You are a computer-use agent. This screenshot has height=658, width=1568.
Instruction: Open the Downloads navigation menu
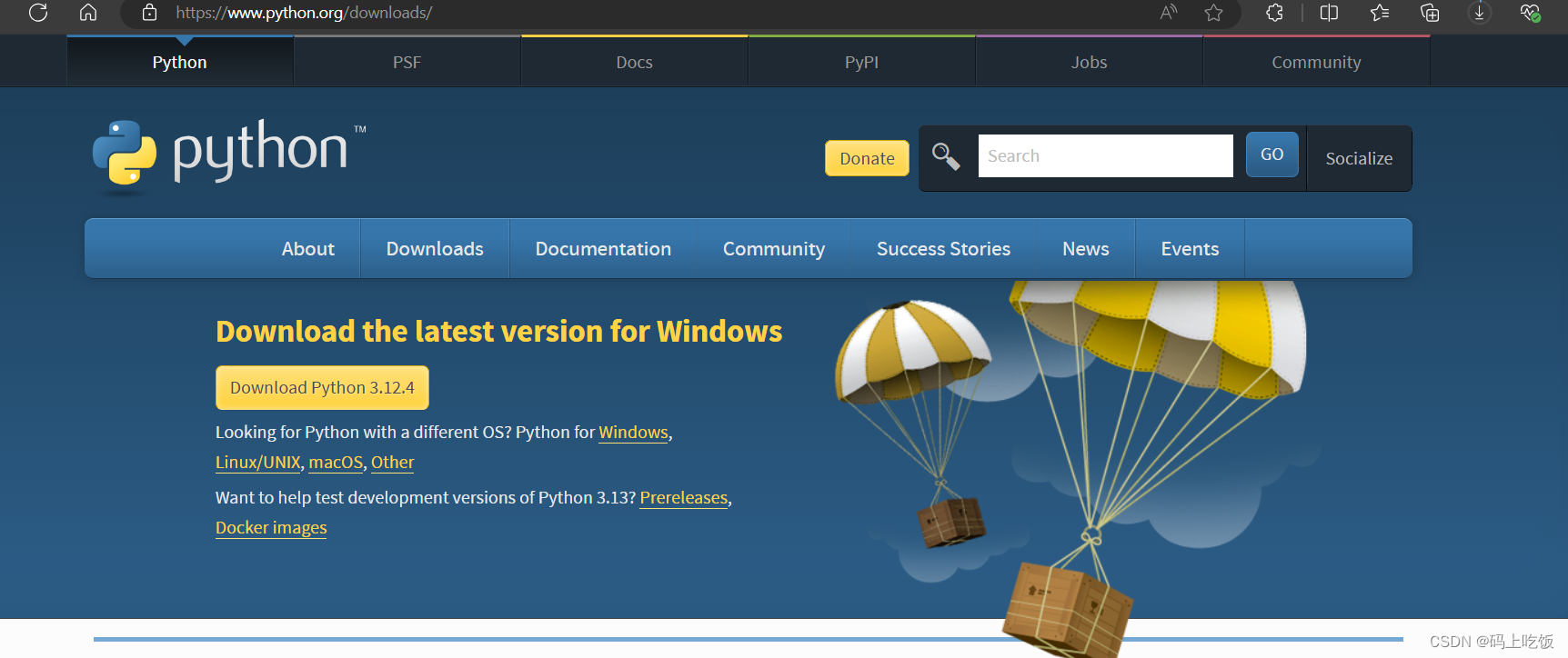click(435, 248)
